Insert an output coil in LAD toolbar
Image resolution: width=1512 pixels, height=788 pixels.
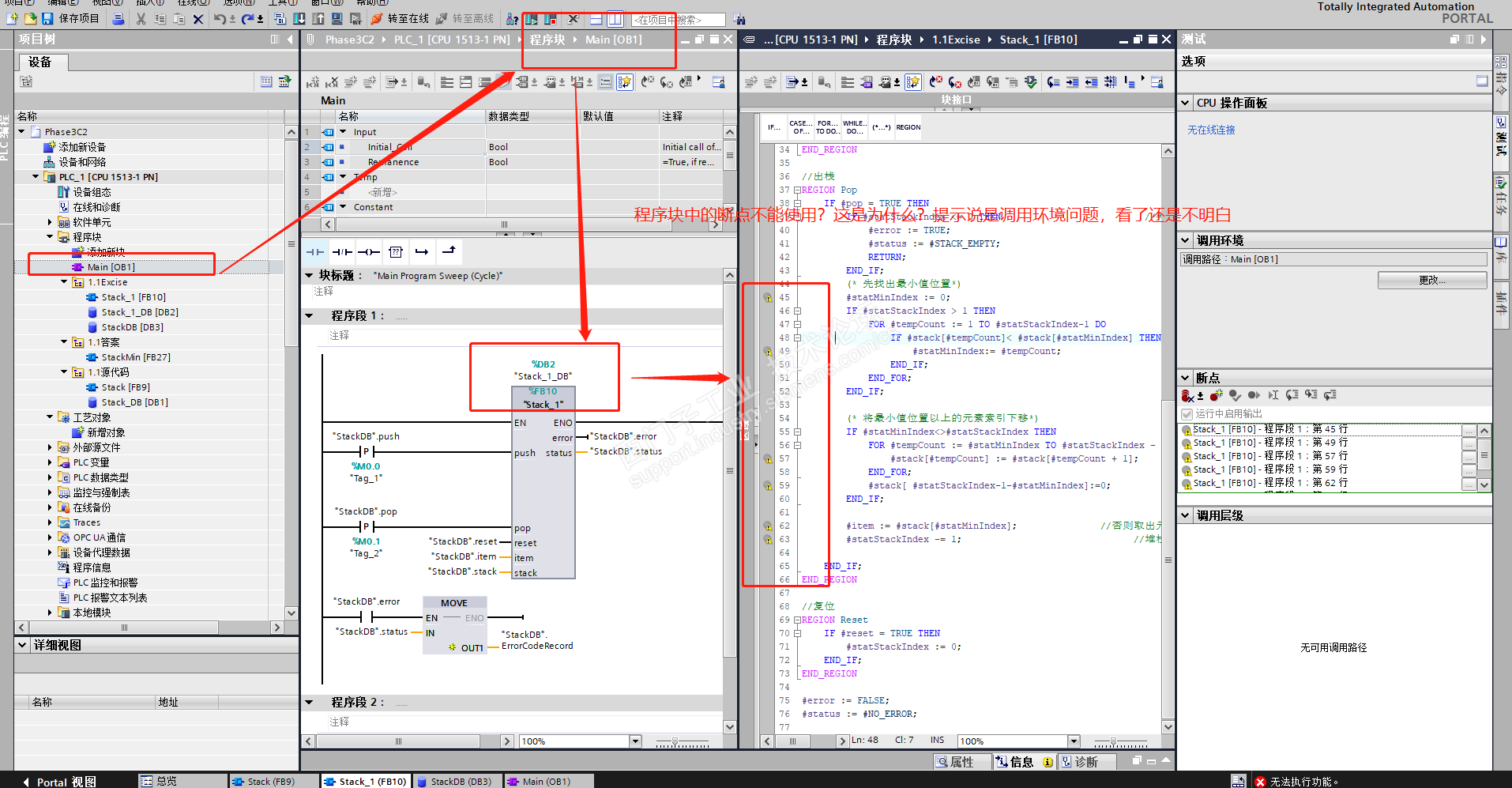[x=369, y=252]
